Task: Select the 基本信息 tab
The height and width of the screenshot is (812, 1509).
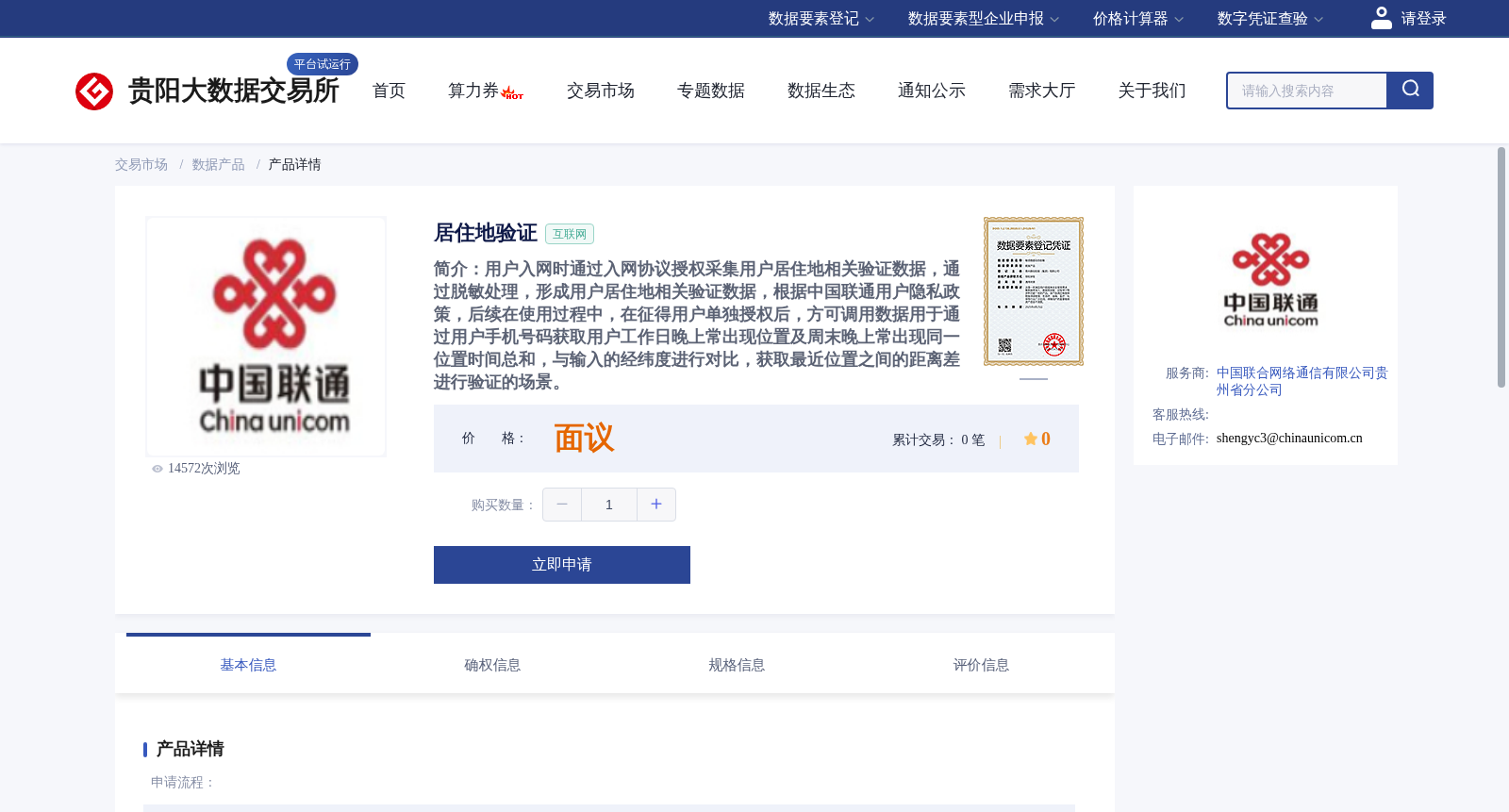Action: point(248,665)
